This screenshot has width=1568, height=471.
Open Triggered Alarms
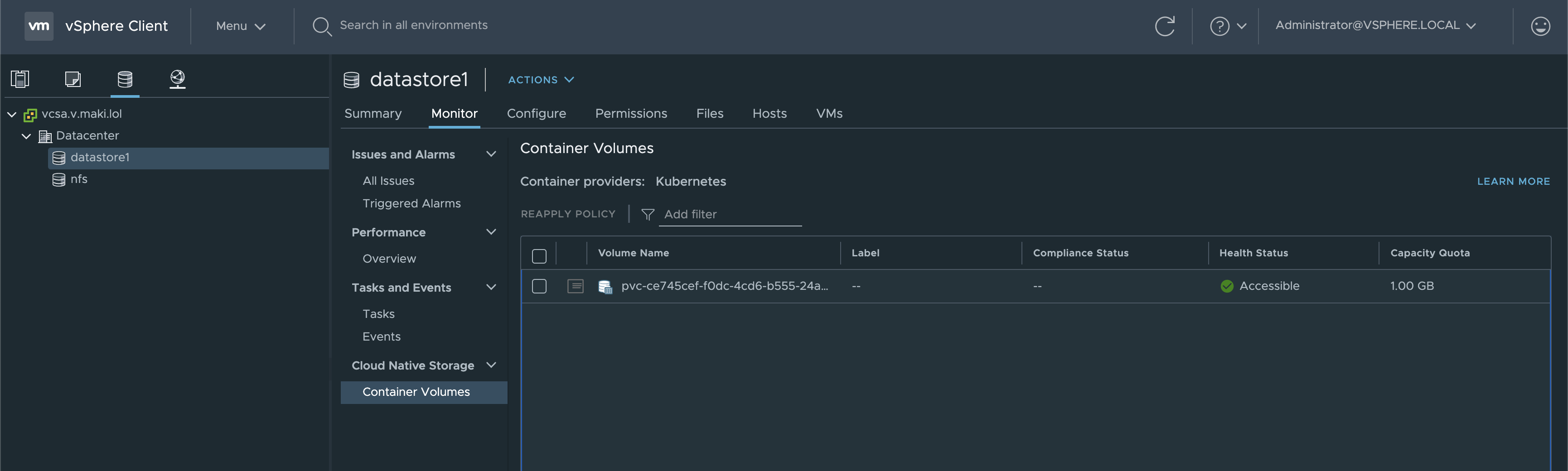[x=411, y=203]
